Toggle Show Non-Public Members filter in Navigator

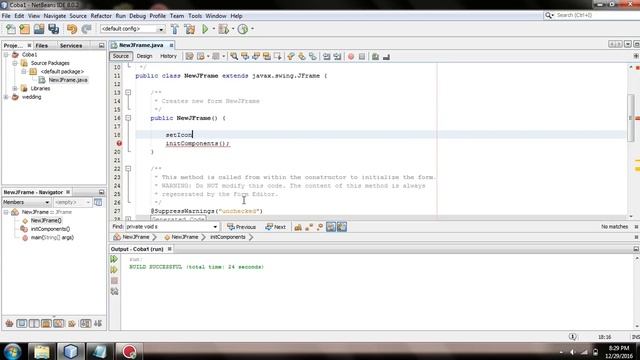coord(47,324)
